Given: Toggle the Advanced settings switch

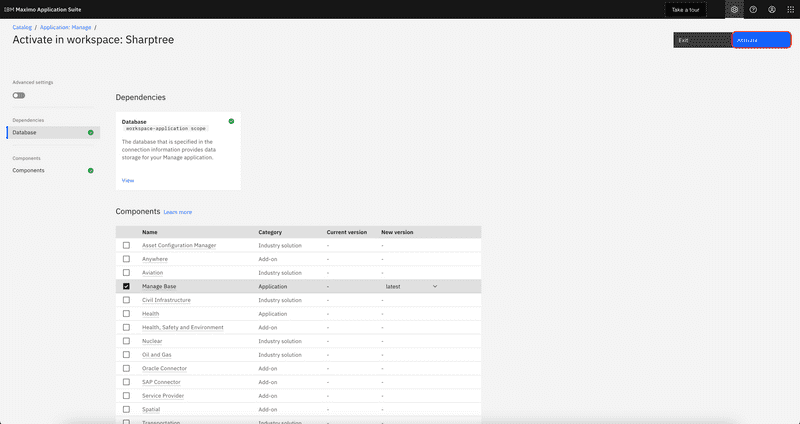Looking at the screenshot, I should pyautogui.click(x=19, y=95).
